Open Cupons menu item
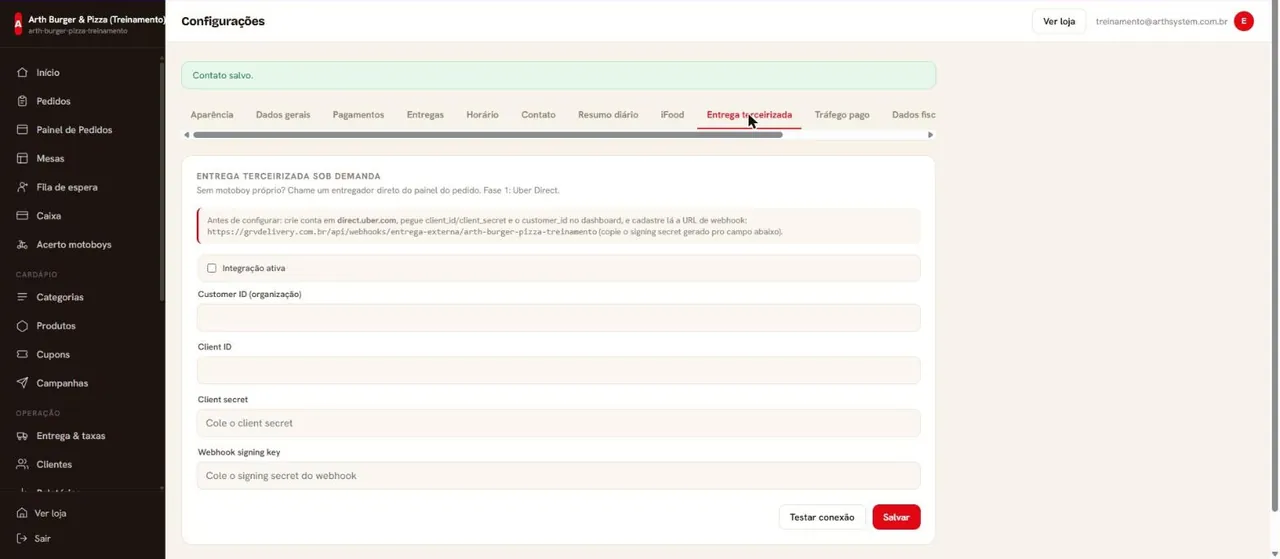This screenshot has height=559, width=1280. click(53, 354)
